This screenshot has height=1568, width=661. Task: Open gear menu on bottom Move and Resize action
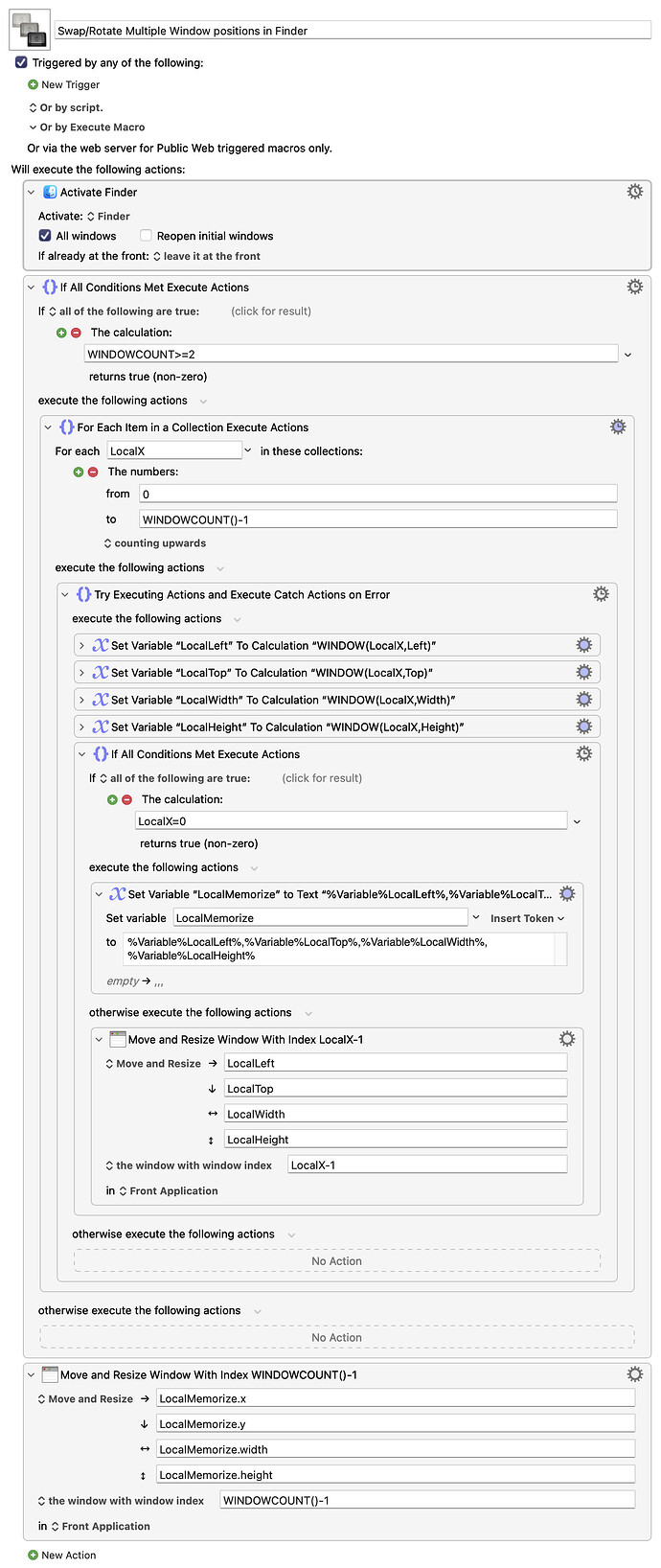pos(635,1373)
